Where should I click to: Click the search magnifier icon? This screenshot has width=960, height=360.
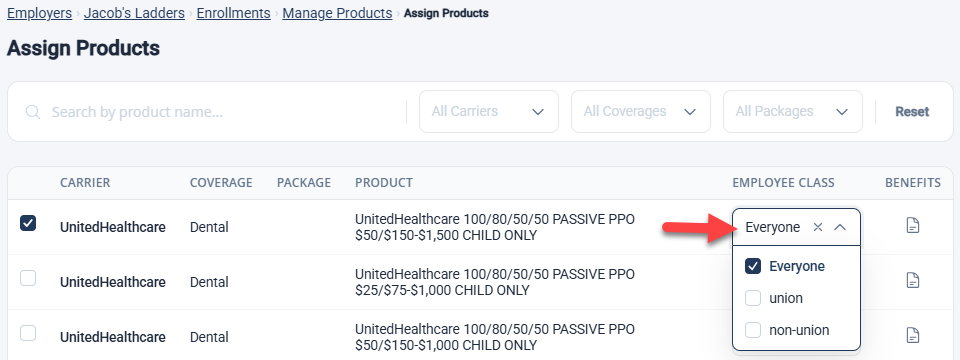click(x=33, y=112)
